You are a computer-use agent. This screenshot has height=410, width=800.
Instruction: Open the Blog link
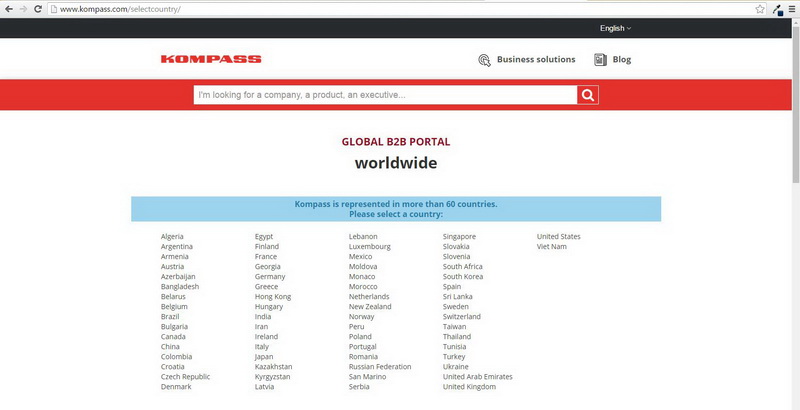(621, 60)
